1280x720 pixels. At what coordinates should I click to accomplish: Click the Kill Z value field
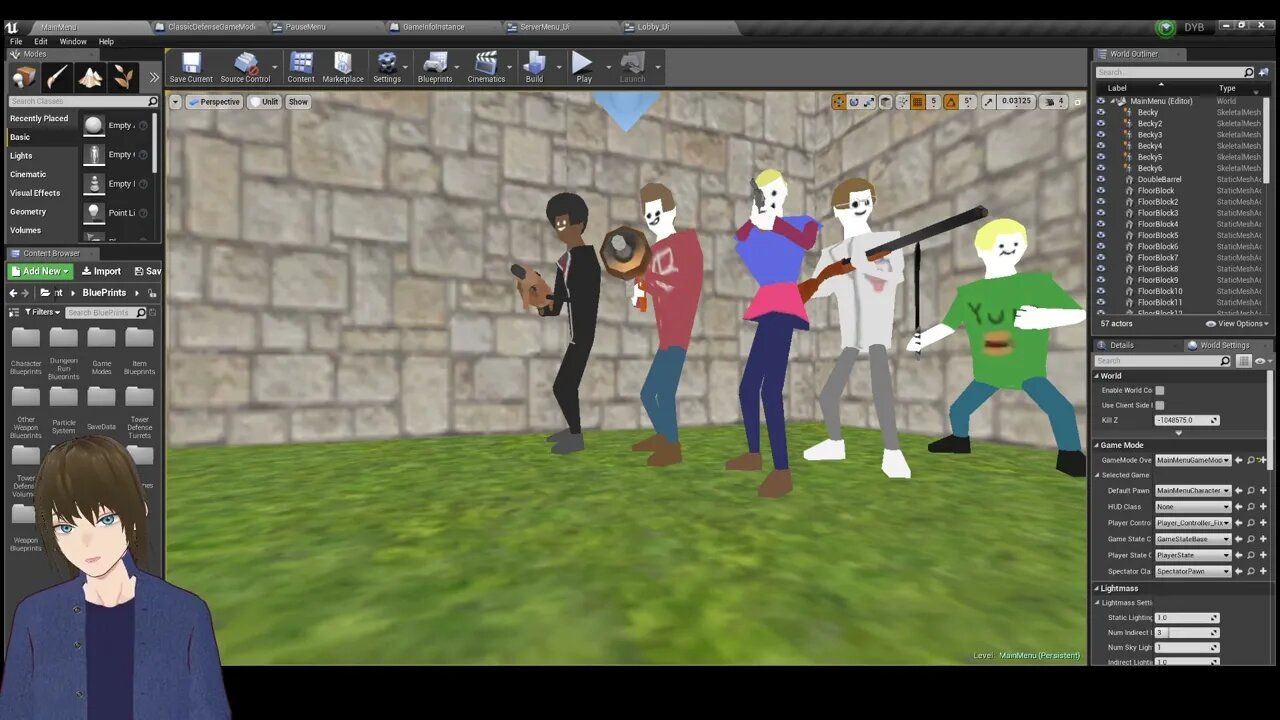point(1187,420)
